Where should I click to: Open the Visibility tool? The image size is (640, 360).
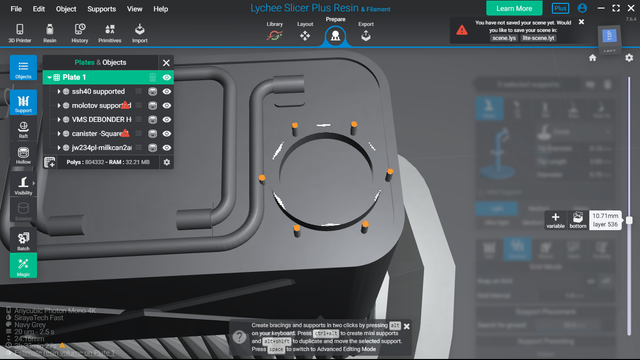tap(23, 185)
